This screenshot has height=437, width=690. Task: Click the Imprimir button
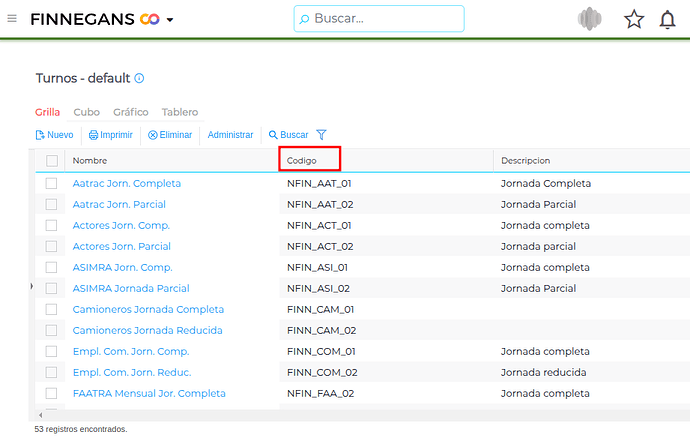click(111, 135)
